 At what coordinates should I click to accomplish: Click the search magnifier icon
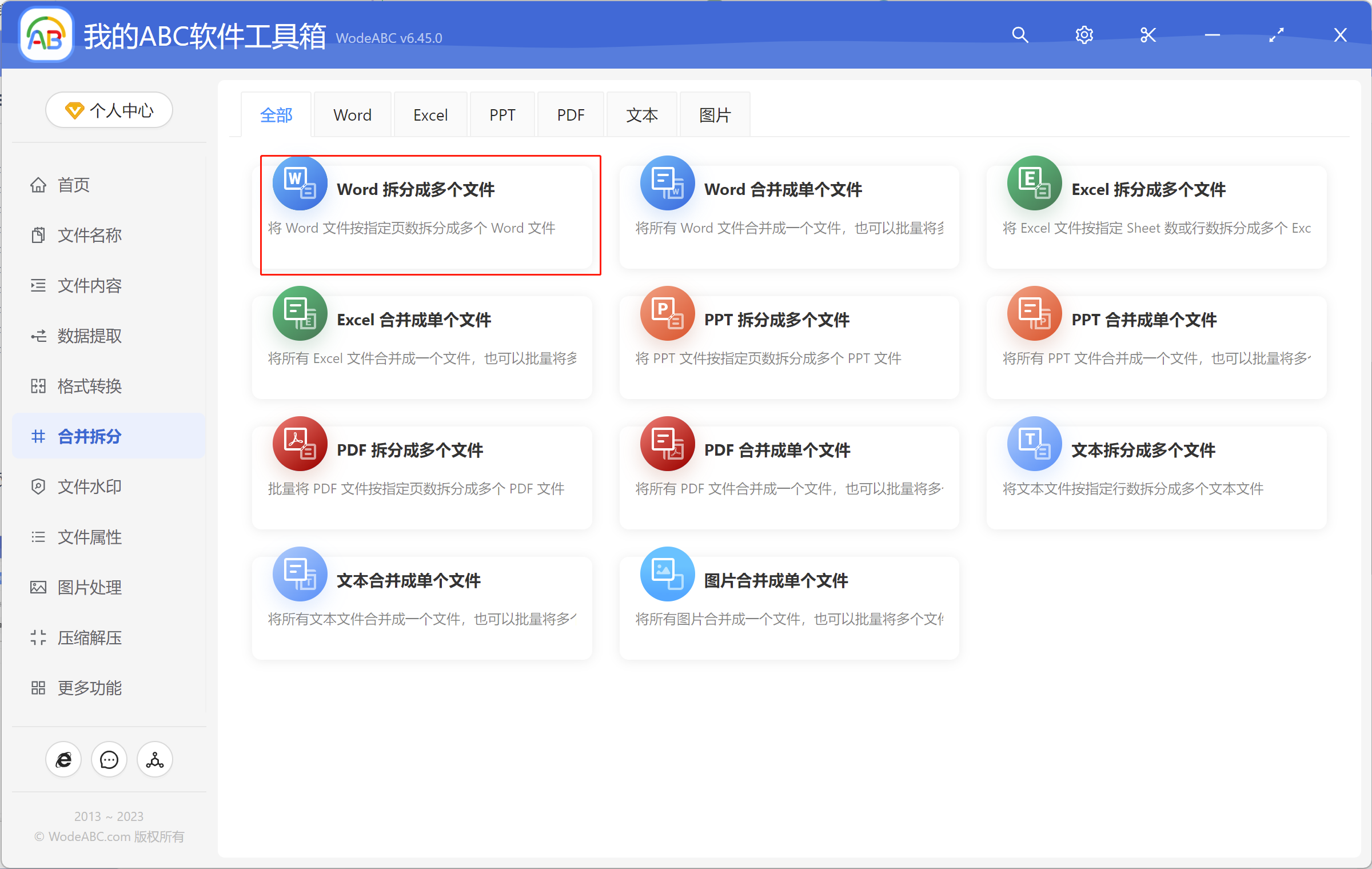click(x=1019, y=35)
